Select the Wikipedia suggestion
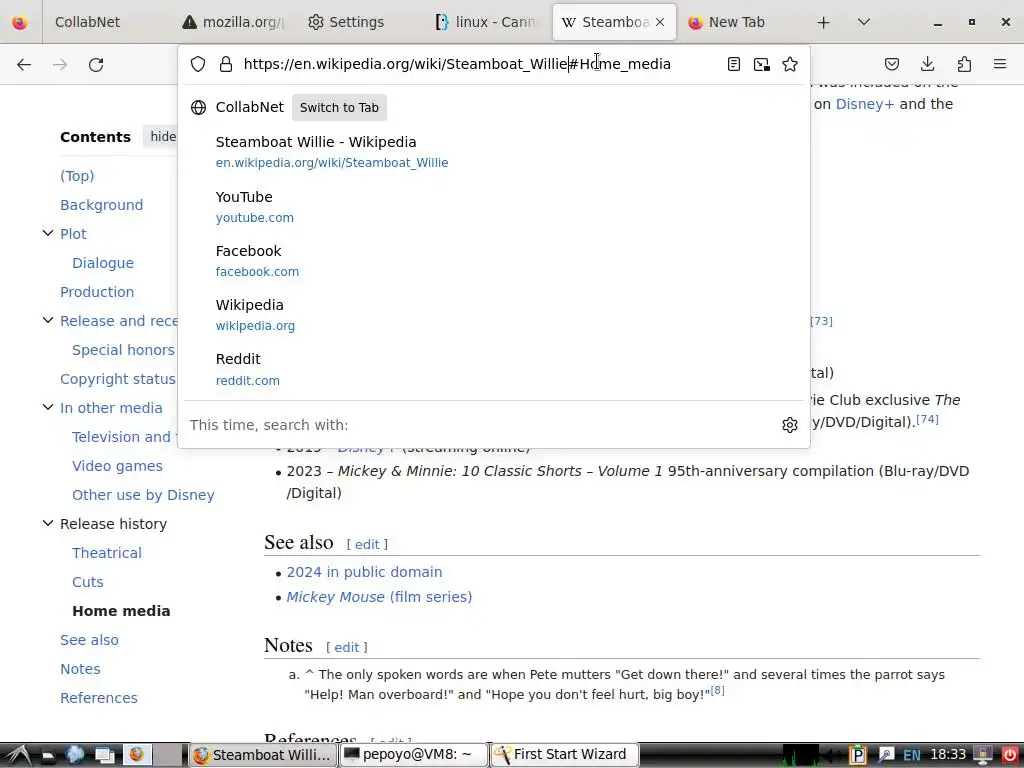This screenshot has width=1024, height=768. (x=494, y=315)
